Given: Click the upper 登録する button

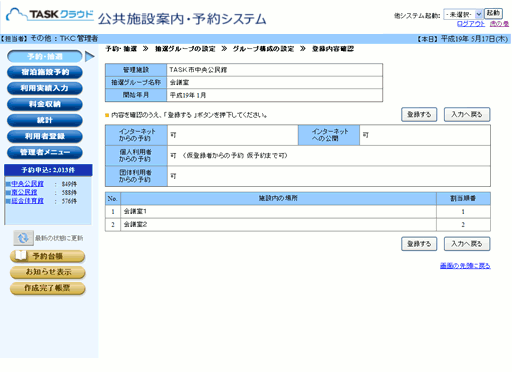Looking at the screenshot, I should coord(419,115).
